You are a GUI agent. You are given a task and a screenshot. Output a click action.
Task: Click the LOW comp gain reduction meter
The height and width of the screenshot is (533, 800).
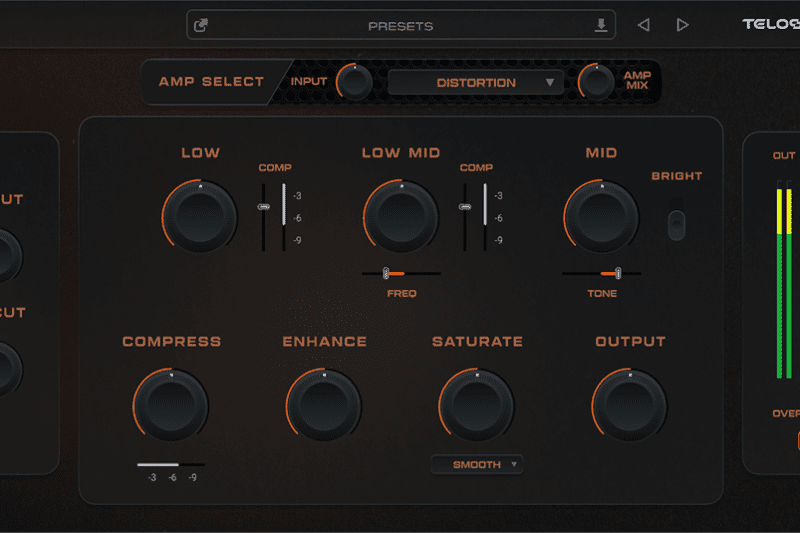(284, 217)
